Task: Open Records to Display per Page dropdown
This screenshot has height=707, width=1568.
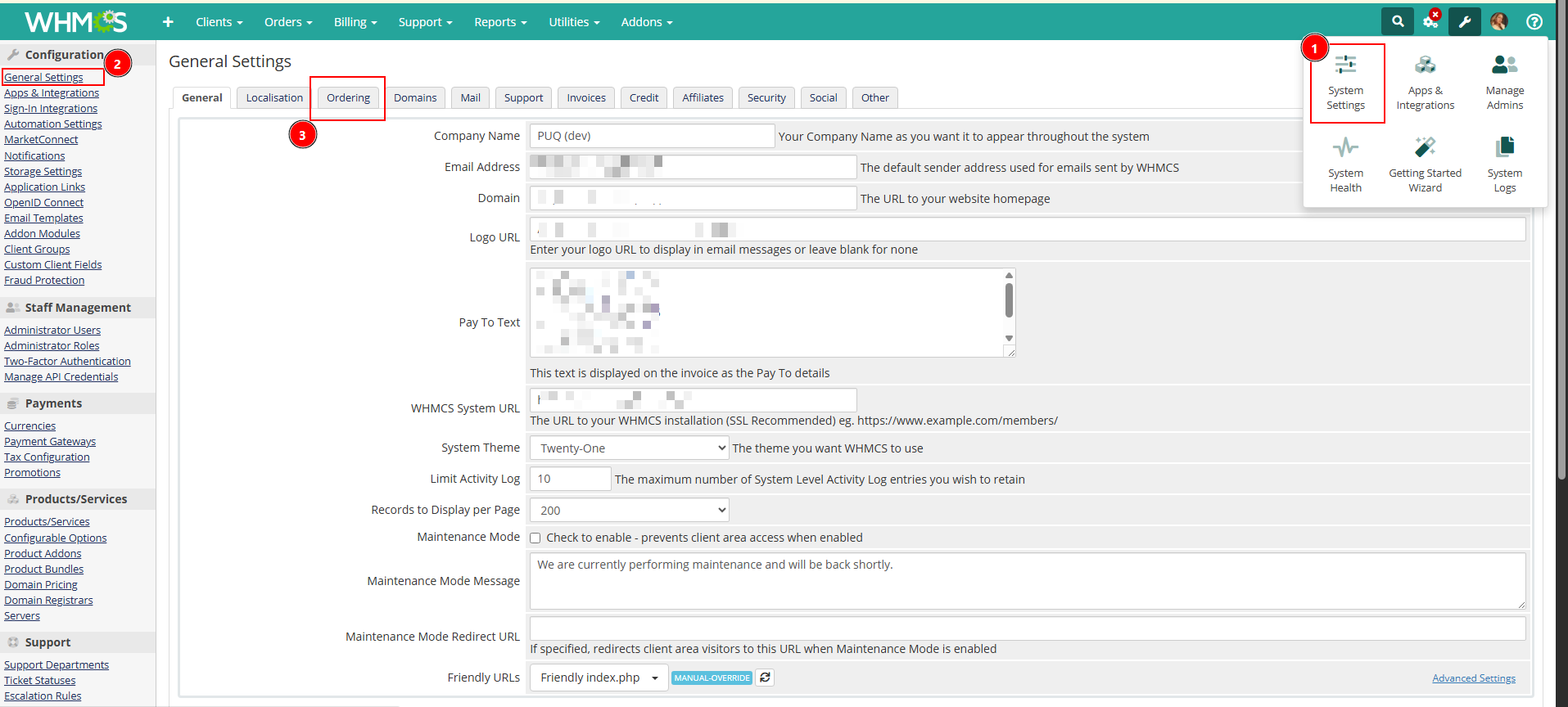Action: 629,511
